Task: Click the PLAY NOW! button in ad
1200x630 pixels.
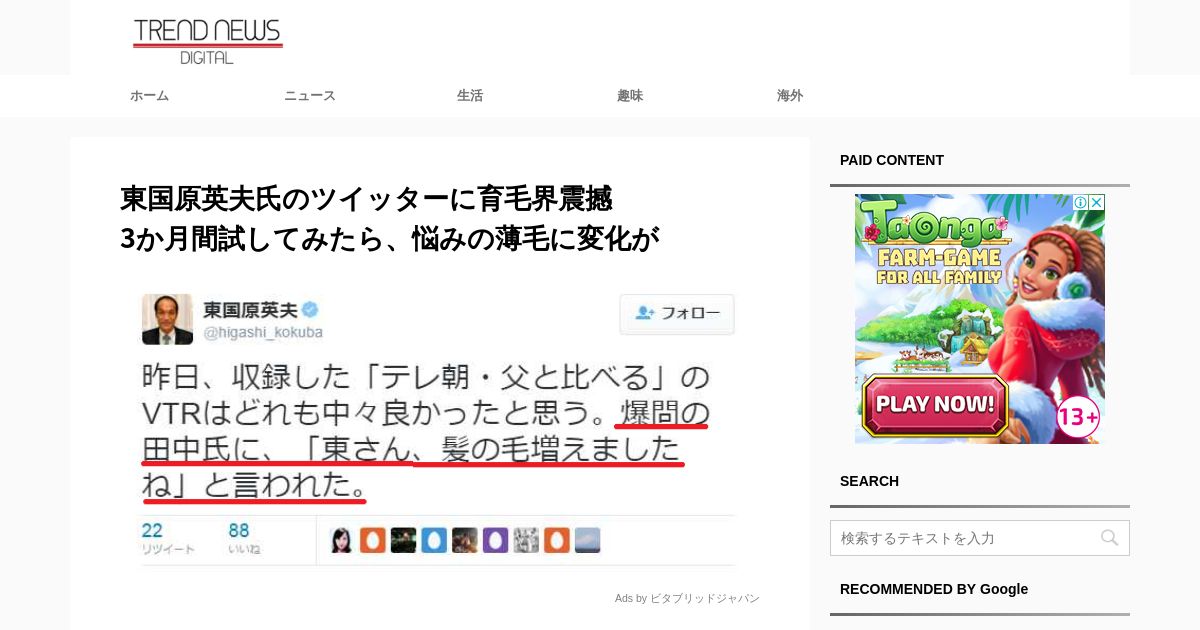Action: point(935,405)
